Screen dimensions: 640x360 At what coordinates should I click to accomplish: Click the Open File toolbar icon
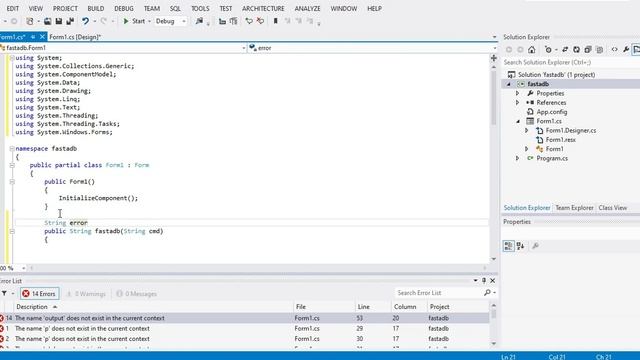[x=48, y=21]
